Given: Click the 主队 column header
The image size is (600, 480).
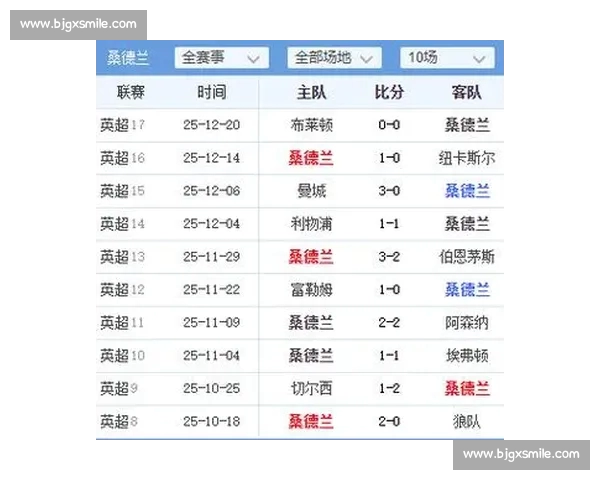Looking at the screenshot, I should point(311,92).
